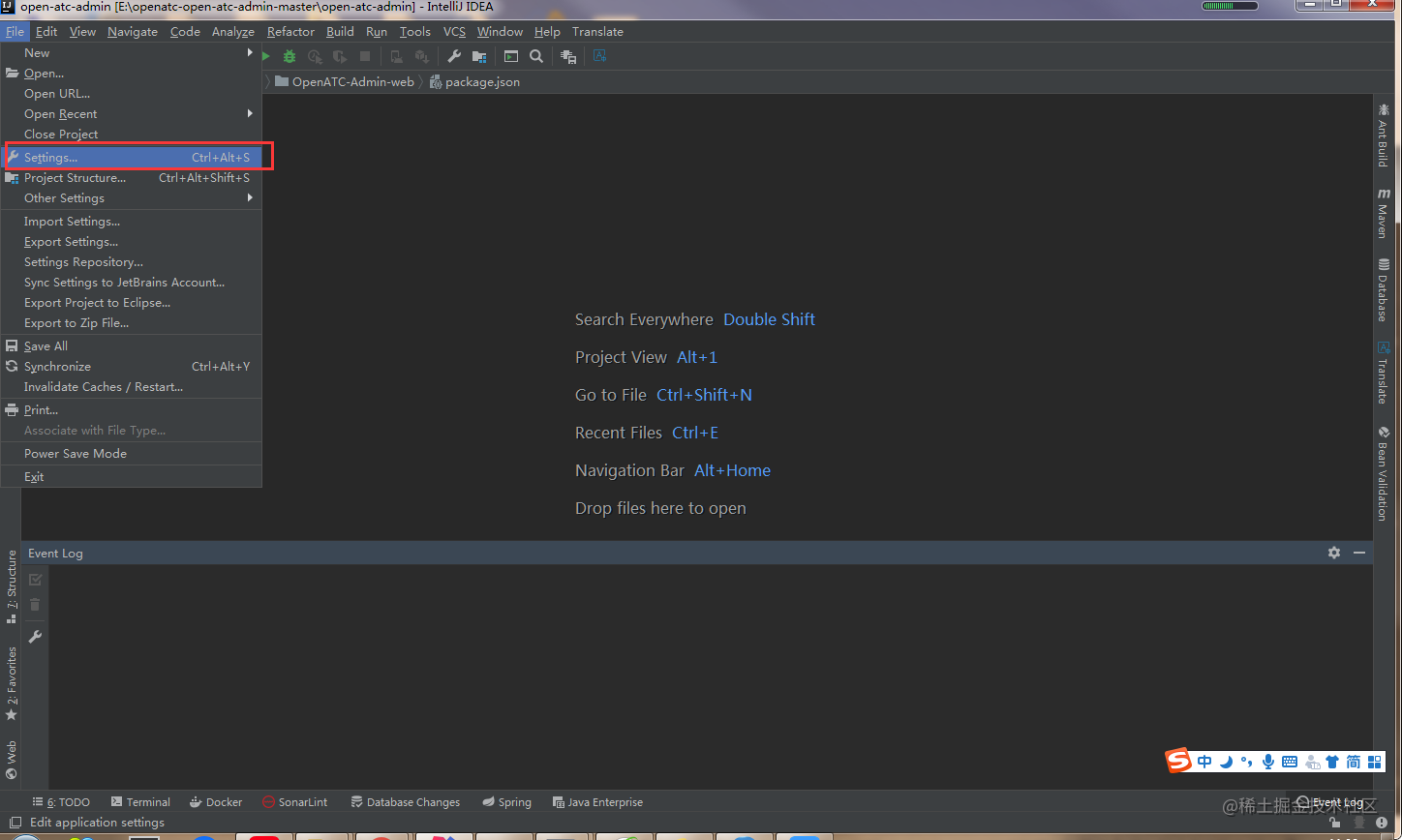Click the tool windows toggle icon in status bar
This screenshot has height=840, width=1402.
[15, 823]
